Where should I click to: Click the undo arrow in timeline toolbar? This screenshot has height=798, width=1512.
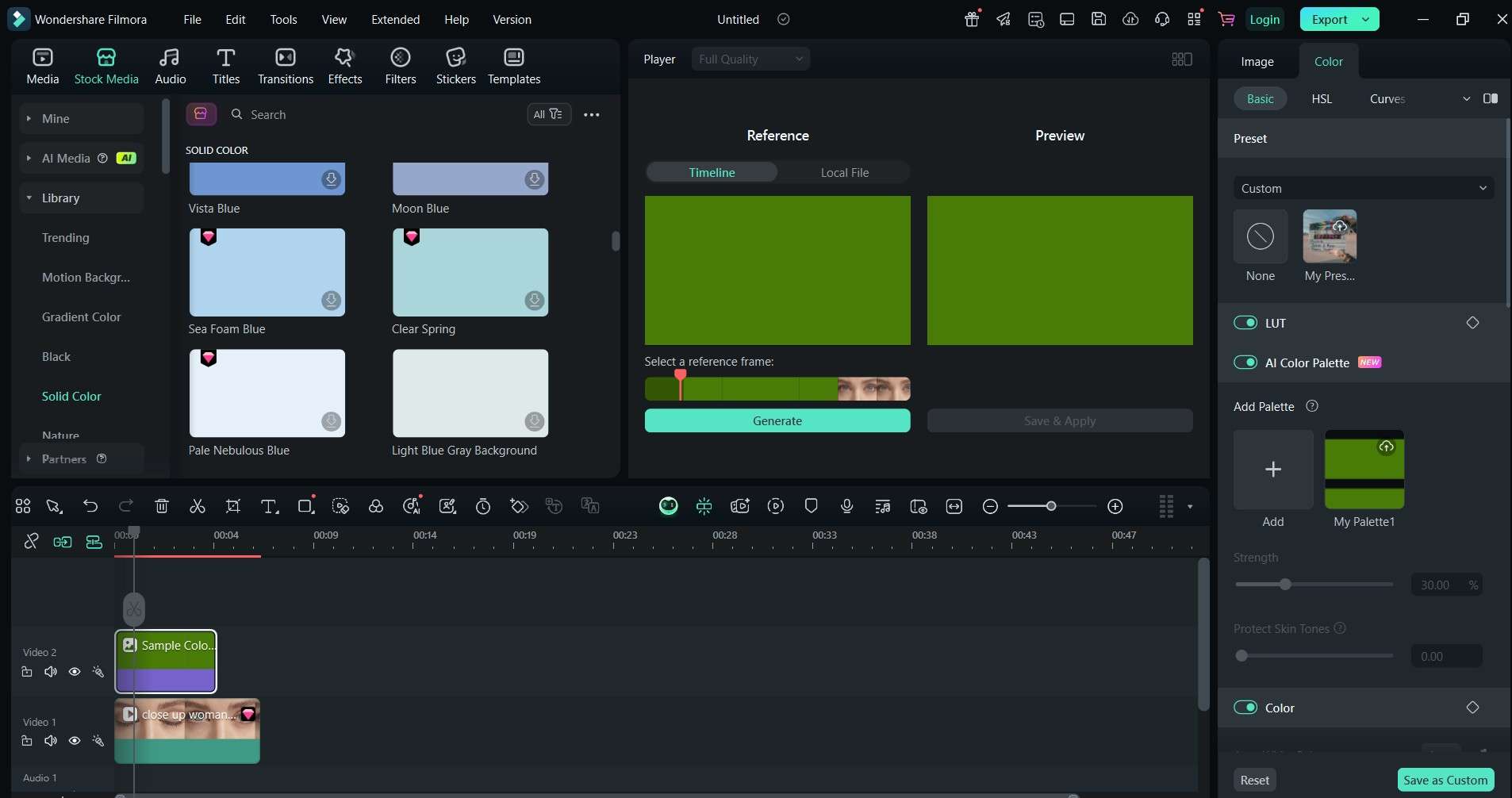click(90, 506)
